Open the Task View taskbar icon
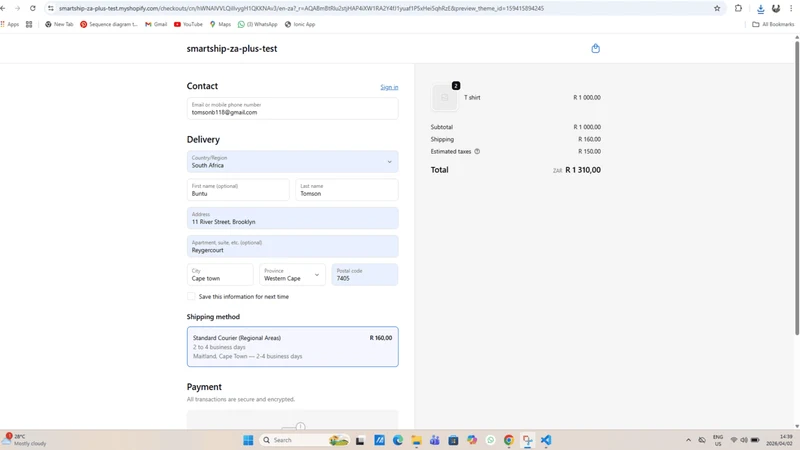The image size is (800, 450). pyautogui.click(x=360, y=440)
